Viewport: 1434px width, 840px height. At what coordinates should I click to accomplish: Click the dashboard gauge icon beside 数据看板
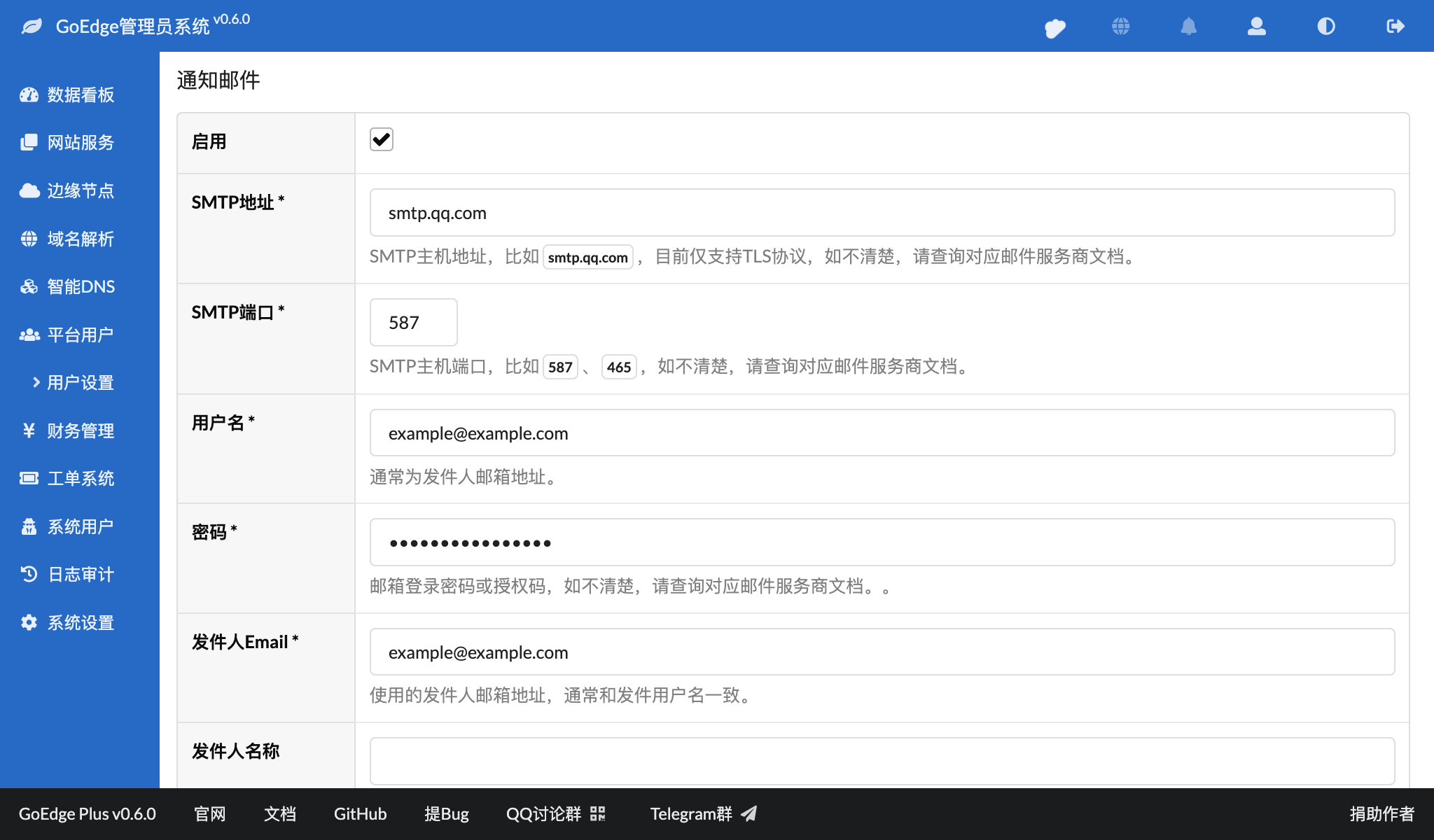click(29, 94)
